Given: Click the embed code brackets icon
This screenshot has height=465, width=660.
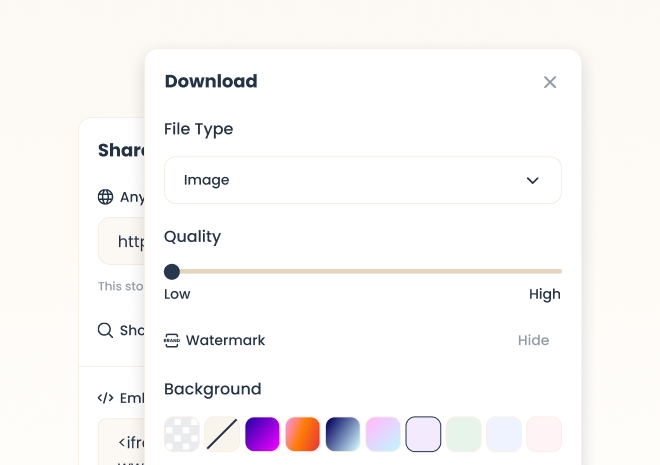Looking at the screenshot, I should 105,398.
